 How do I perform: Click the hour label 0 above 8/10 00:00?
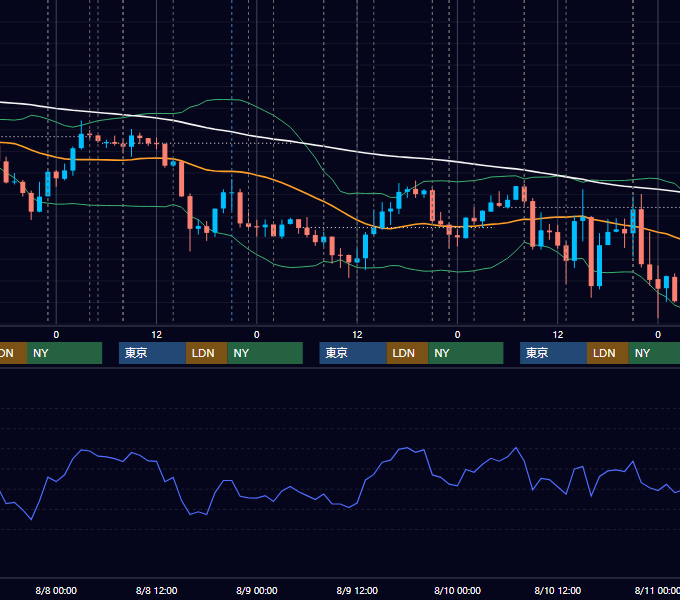point(458,335)
